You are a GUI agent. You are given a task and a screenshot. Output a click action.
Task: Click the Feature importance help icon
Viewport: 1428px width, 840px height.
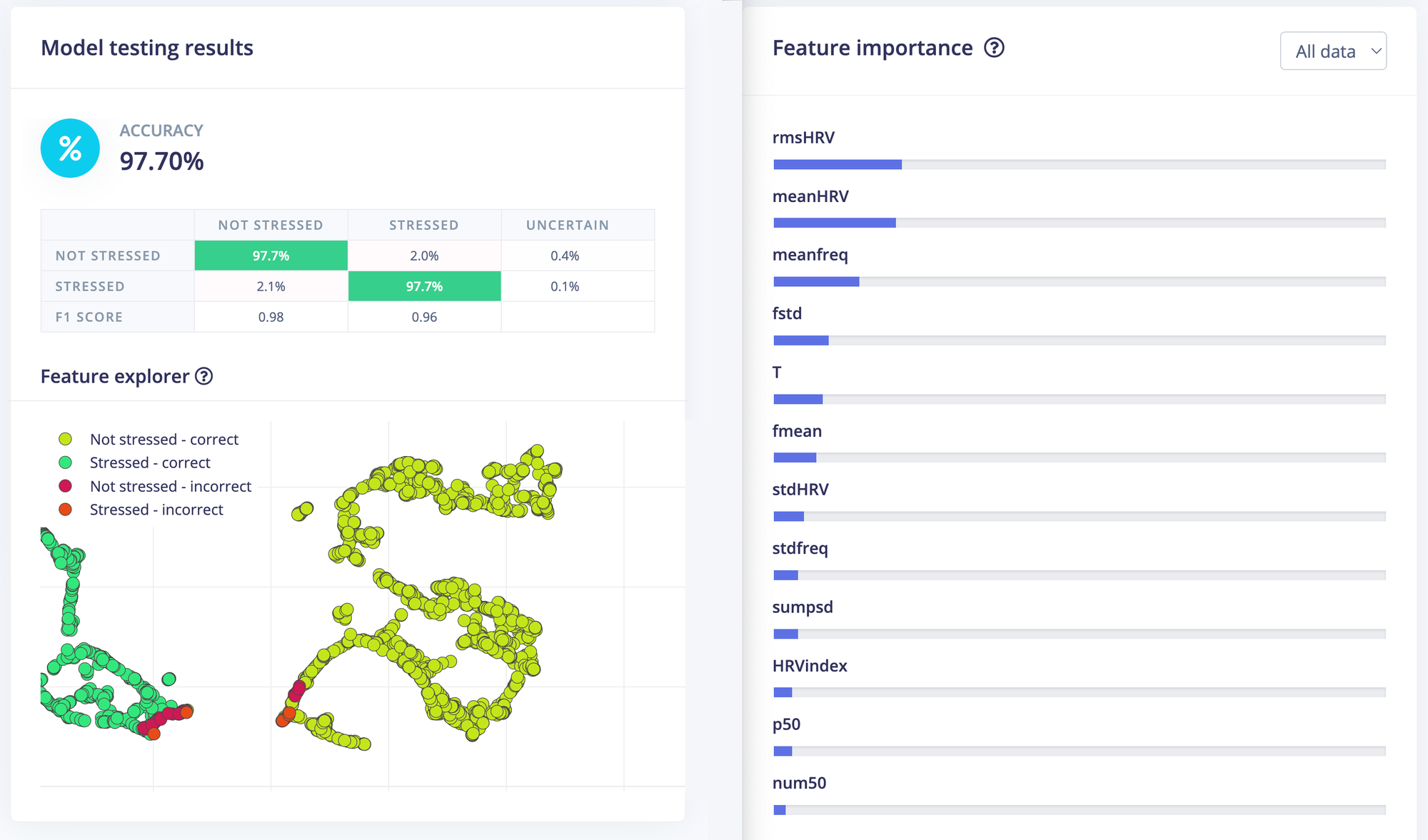tap(994, 48)
